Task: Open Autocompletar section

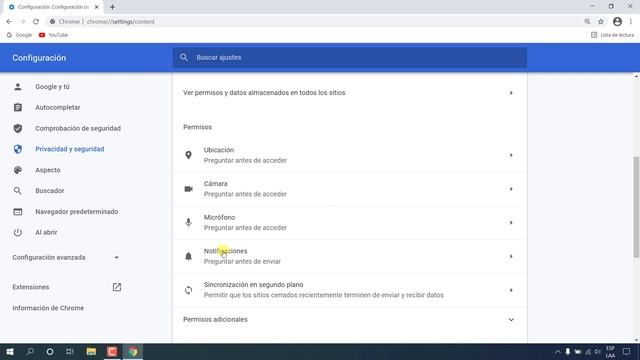Action: 58,107
